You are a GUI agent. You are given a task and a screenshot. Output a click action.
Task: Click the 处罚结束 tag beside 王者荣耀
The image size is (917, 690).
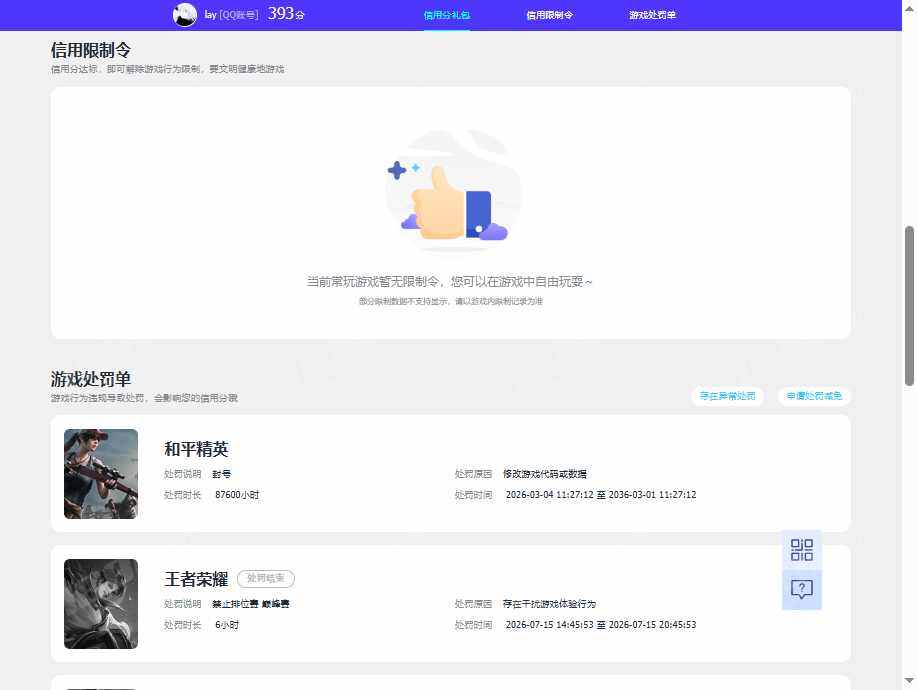click(266, 578)
